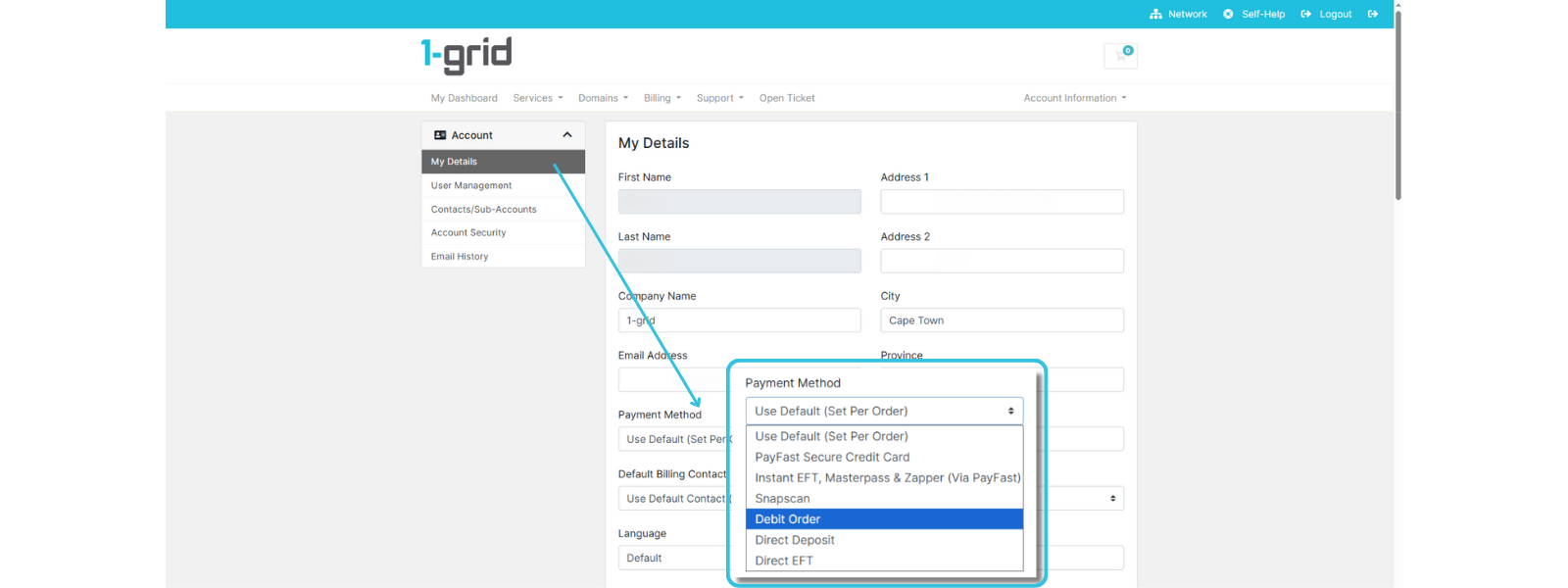This screenshot has width=1568, height=588.
Task: Click the Company Name input field
Action: [x=739, y=320]
